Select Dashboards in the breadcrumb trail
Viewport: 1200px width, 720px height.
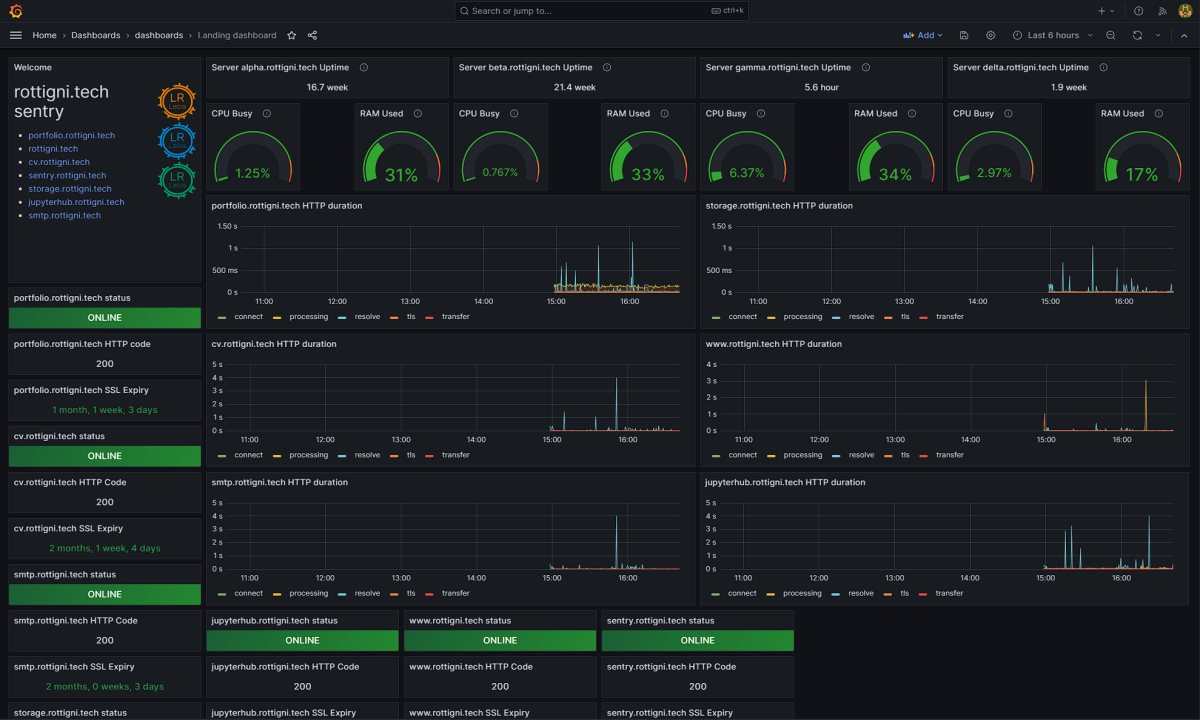click(x=96, y=35)
